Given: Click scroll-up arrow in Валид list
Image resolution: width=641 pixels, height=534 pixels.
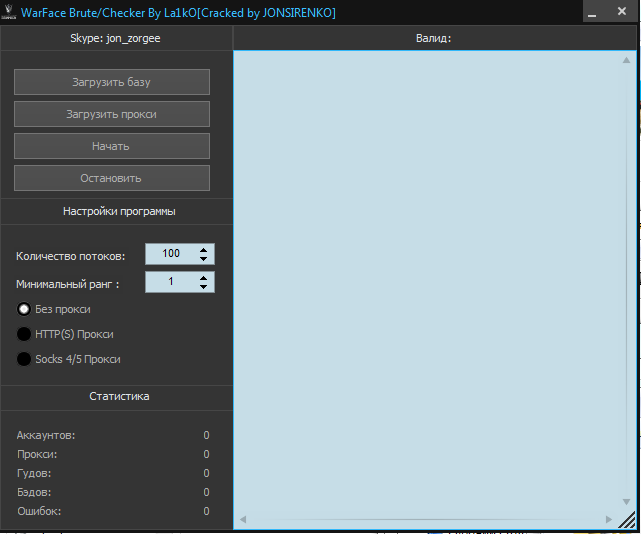Looking at the screenshot, I should click(624, 60).
